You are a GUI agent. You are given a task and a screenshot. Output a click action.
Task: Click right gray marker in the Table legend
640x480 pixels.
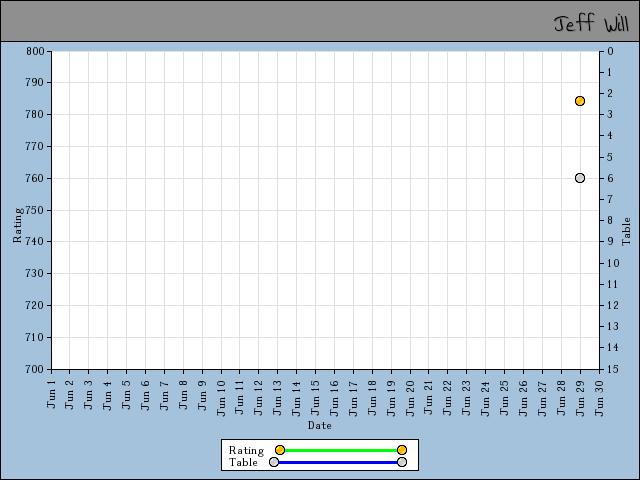click(x=402, y=462)
